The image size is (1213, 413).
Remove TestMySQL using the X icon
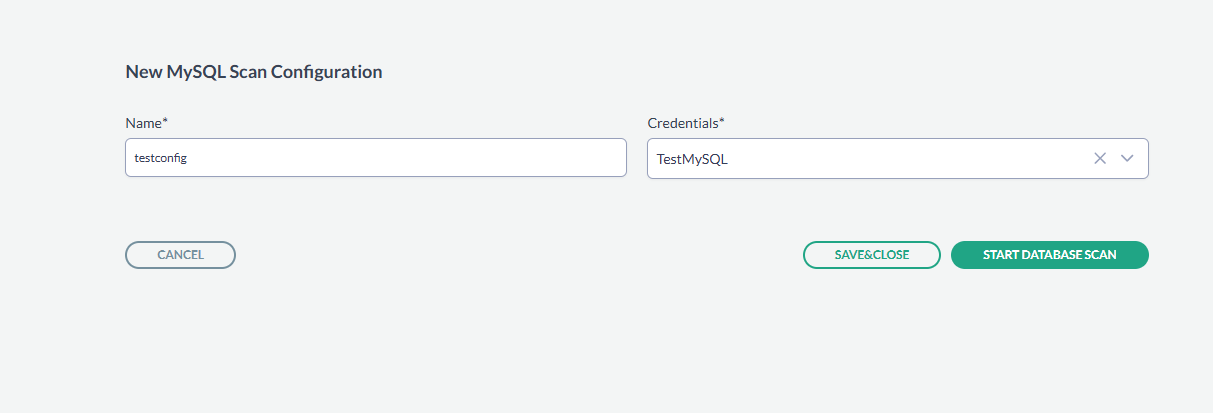pos(1100,158)
